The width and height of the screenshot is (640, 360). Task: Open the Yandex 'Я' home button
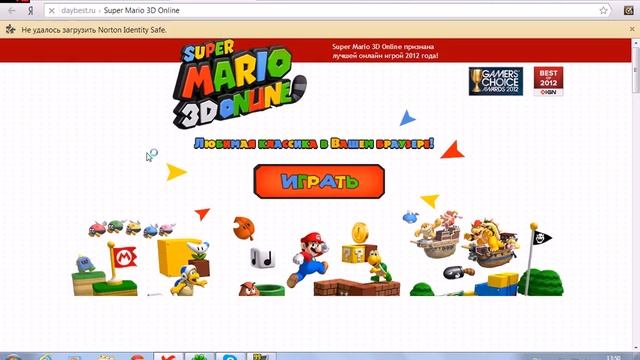coord(31,11)
